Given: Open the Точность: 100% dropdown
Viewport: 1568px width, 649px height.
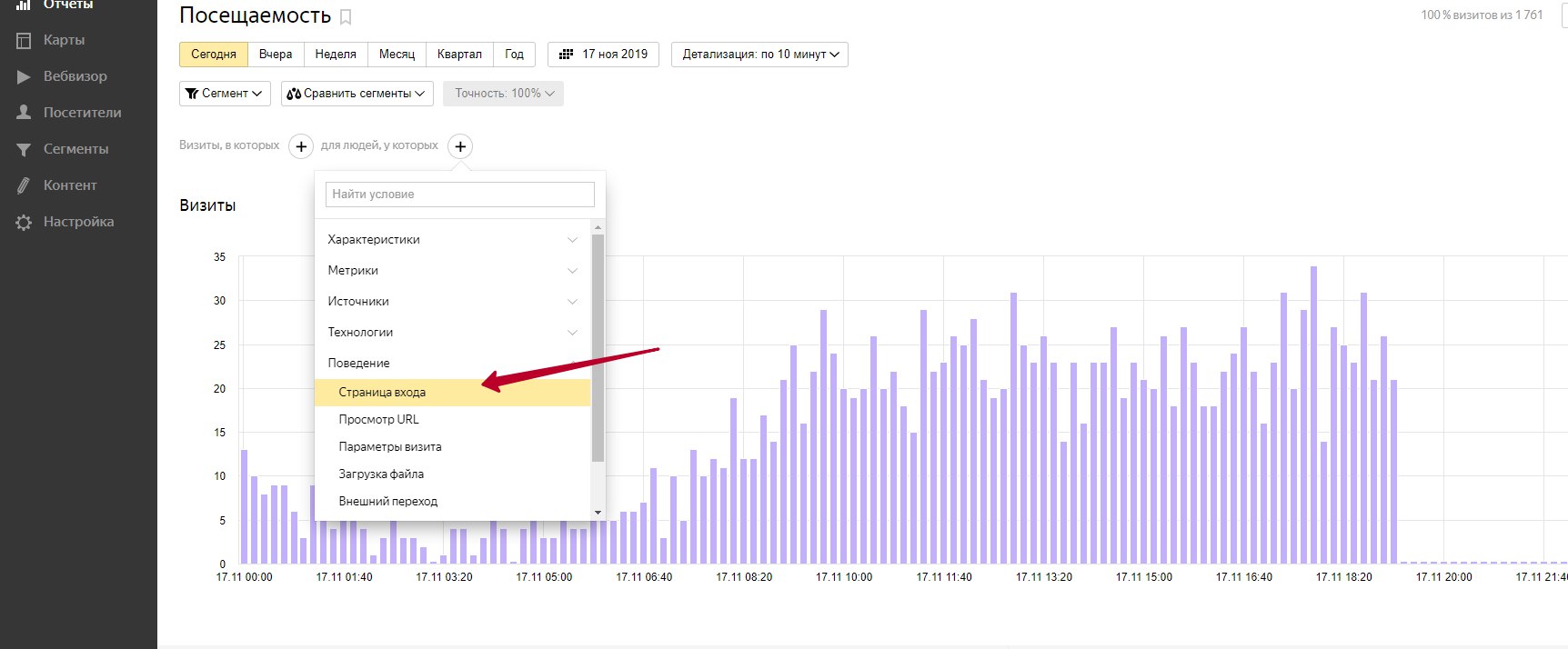Looking at the screenshot, I should 503,94.
